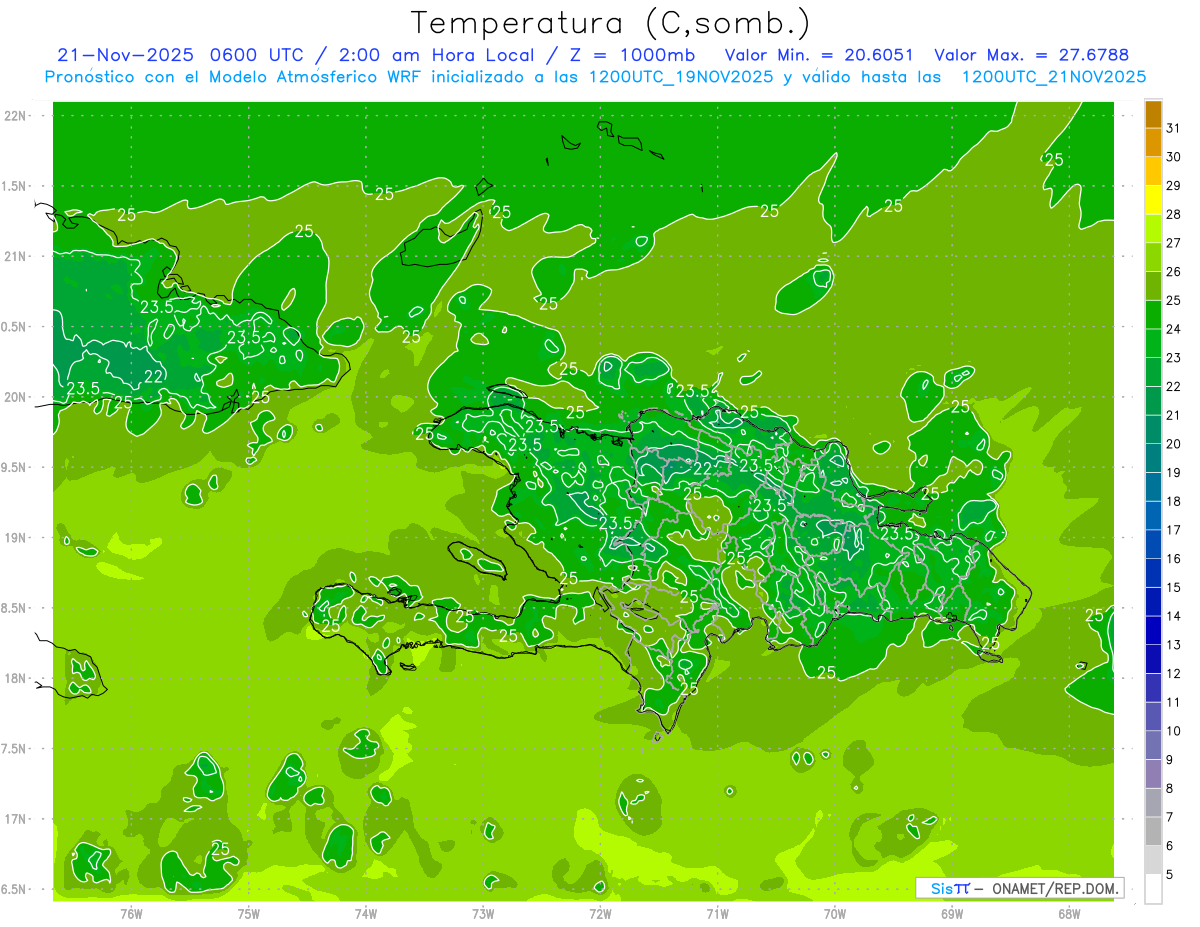1200x927 pixels.
Task: Click the orange legend swatch between 30 and 31
Action: point(1153,142)
